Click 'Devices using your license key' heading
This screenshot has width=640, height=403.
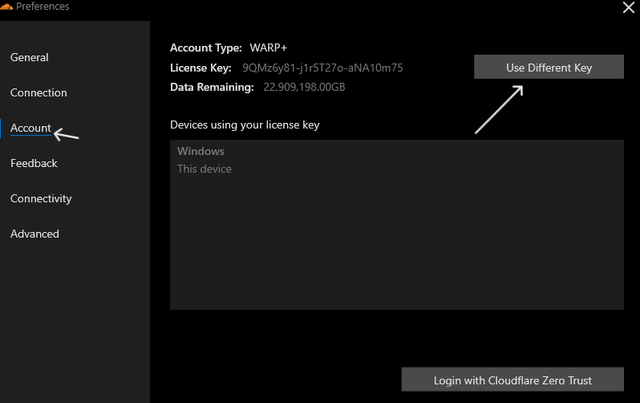(x=244, y=125)
